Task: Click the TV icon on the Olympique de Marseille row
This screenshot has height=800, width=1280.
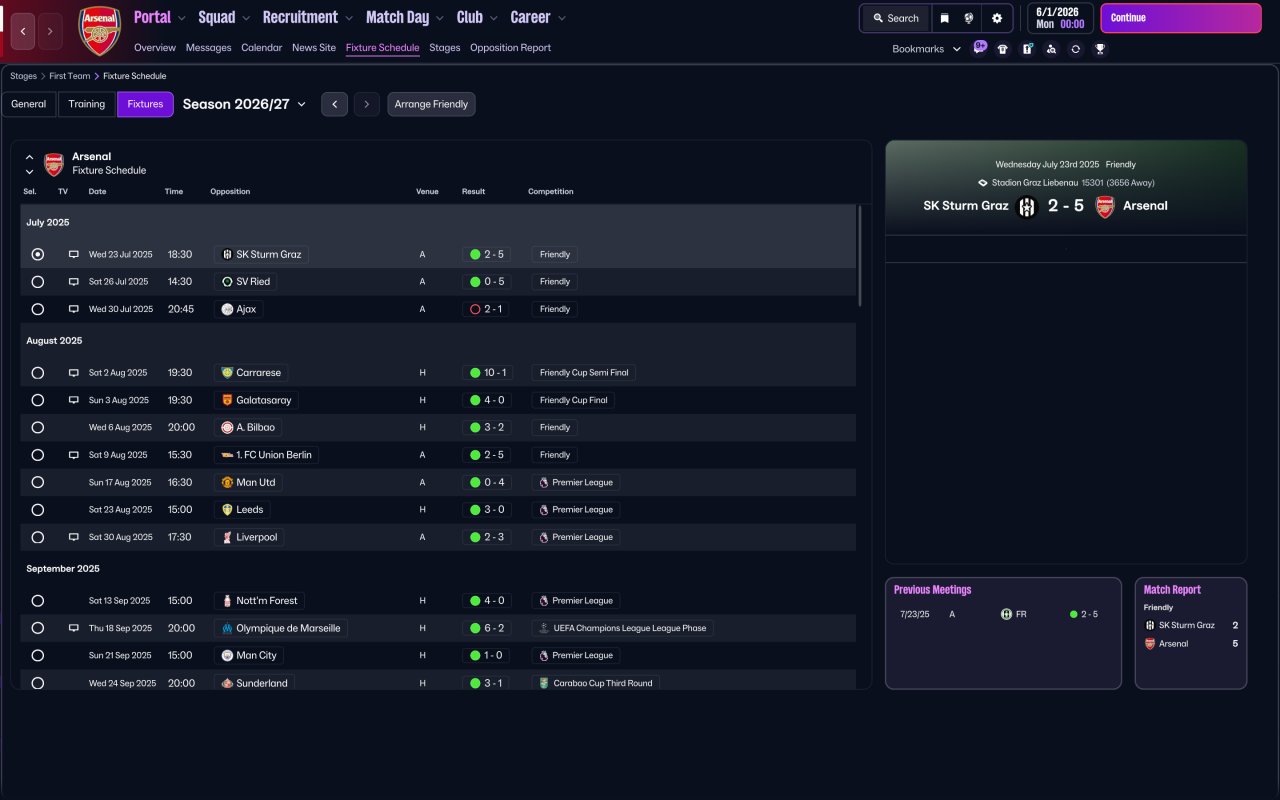Action: [x=73, y=628]
